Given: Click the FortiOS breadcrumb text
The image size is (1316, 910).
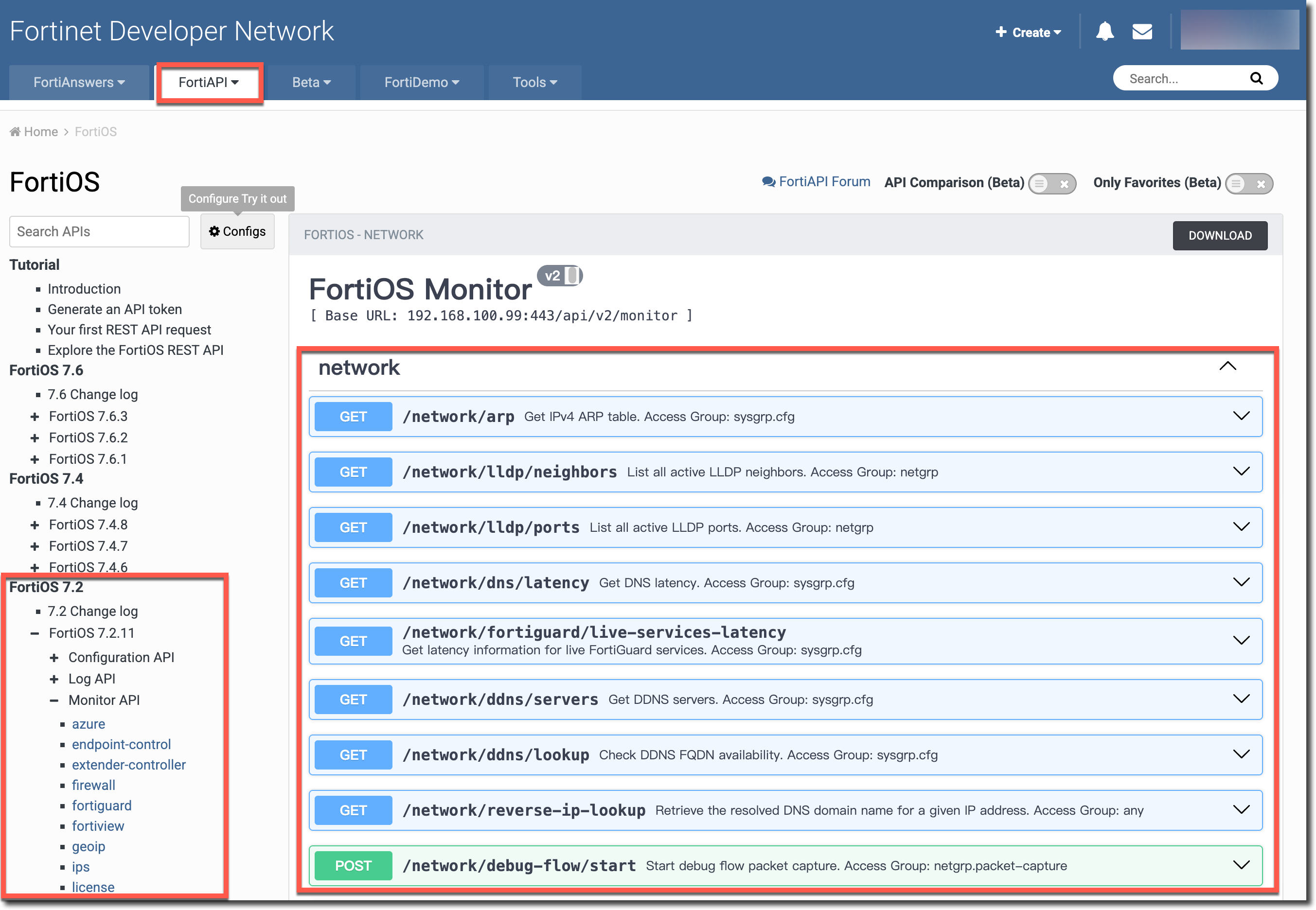Looking at the screenshot, I should point(96,132).
